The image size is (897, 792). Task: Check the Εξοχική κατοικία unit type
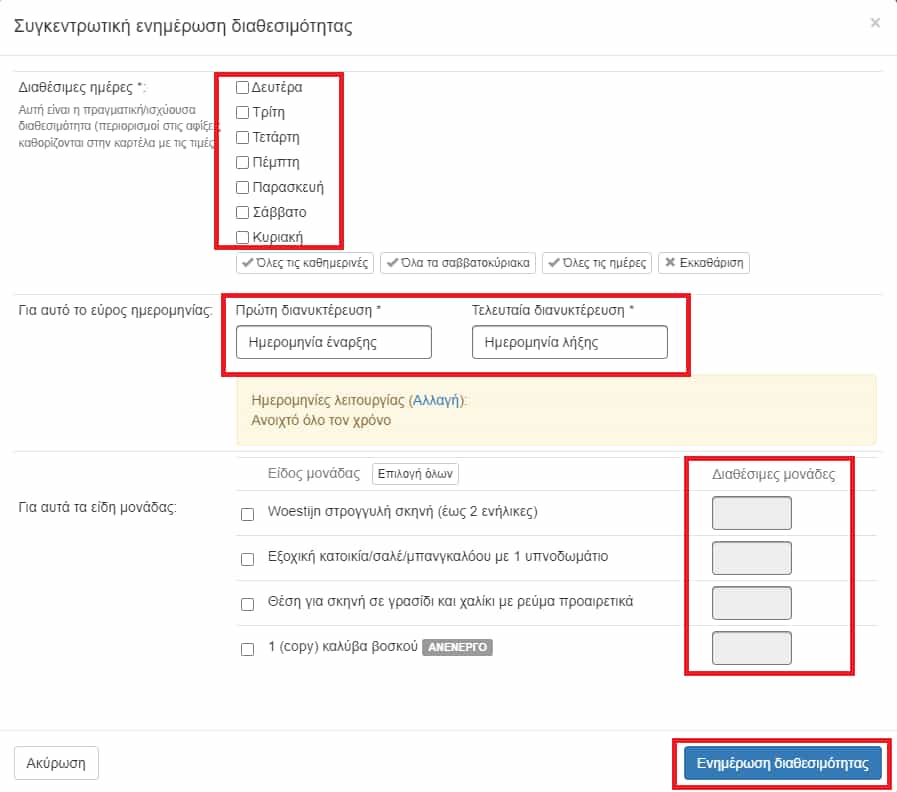coord(248,559)
